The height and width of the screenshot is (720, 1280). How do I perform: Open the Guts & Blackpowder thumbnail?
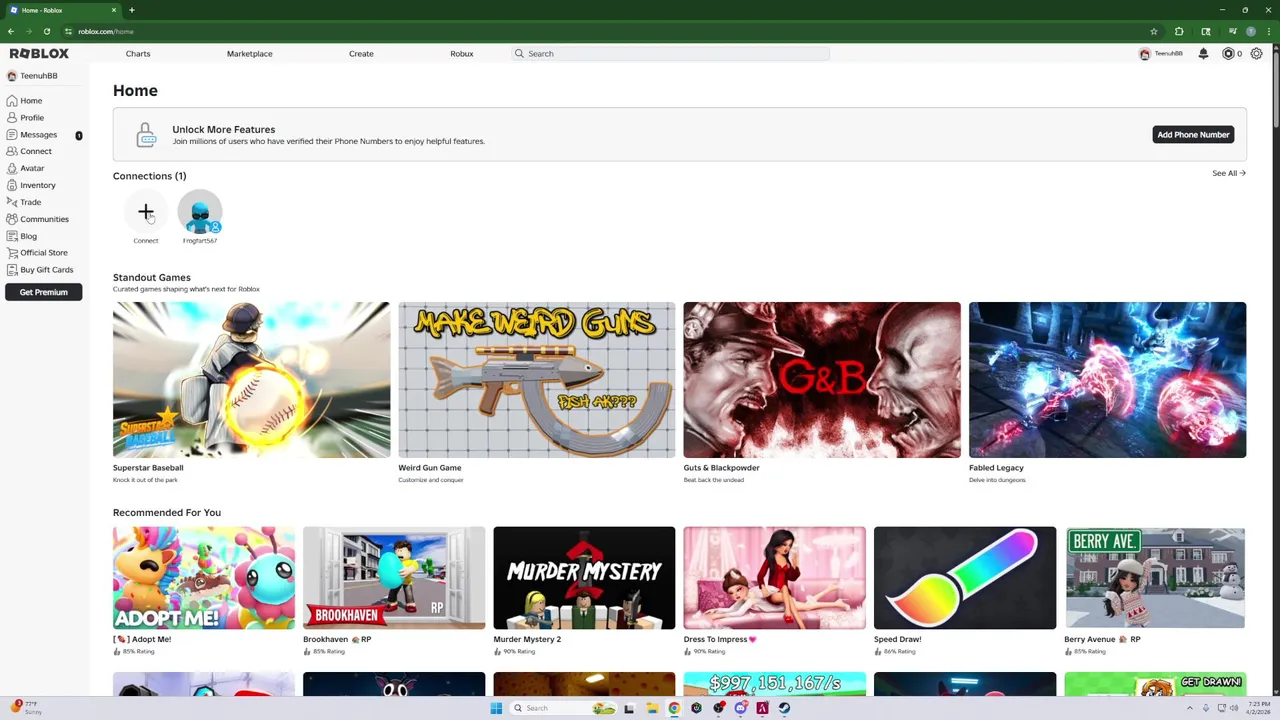[x=822, y=380]
